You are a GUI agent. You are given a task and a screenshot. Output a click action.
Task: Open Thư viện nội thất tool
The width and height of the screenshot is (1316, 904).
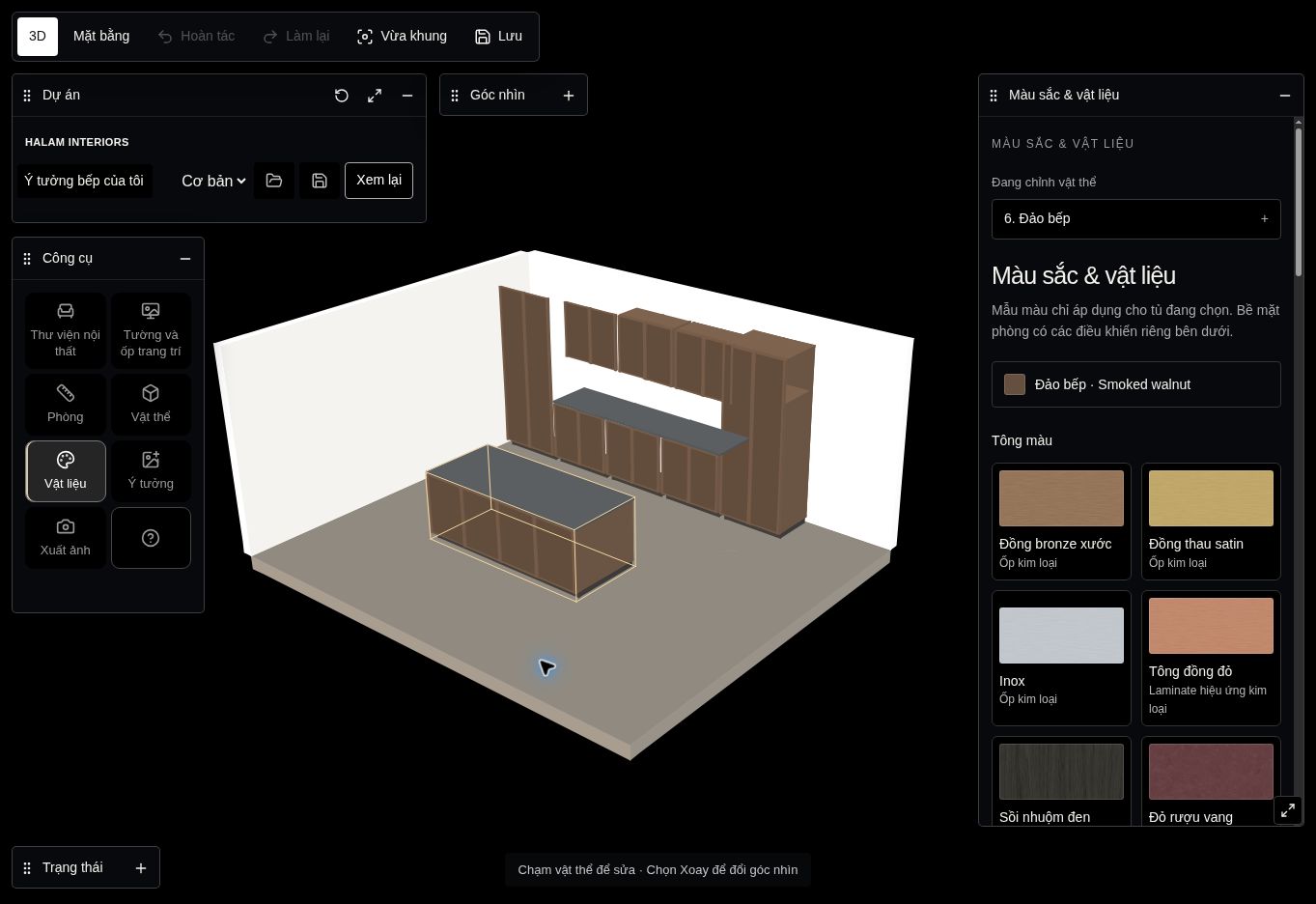[66, 331]
